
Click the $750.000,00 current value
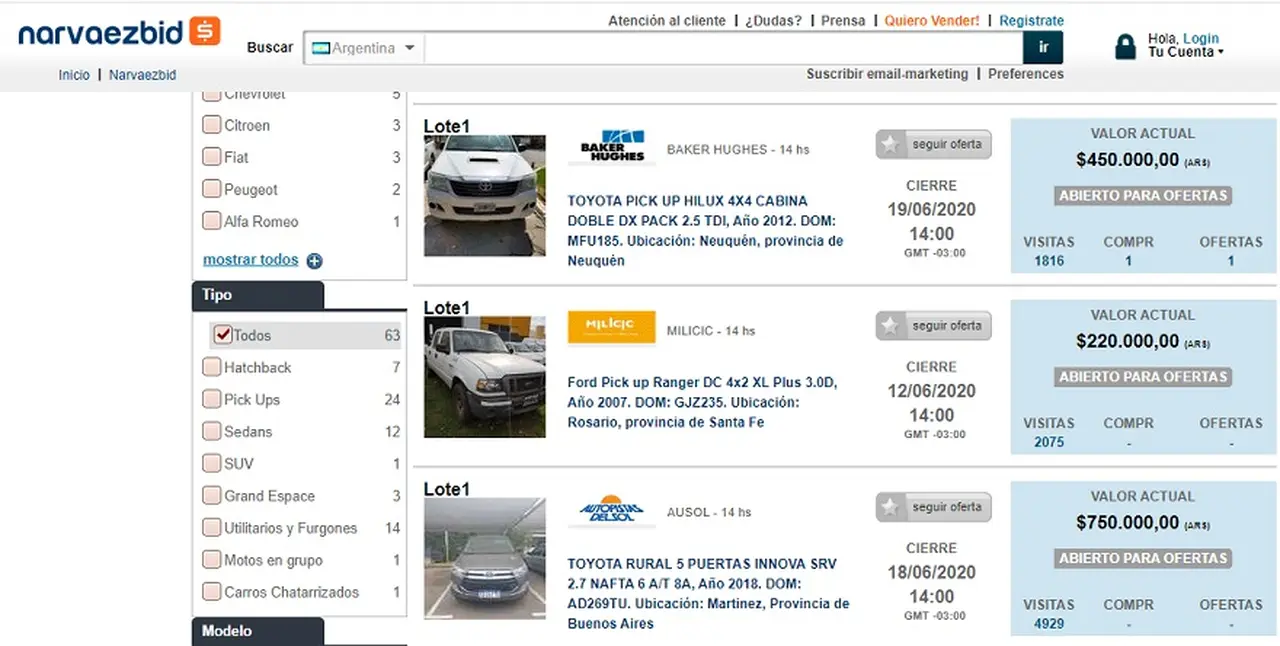point(1128,523)
